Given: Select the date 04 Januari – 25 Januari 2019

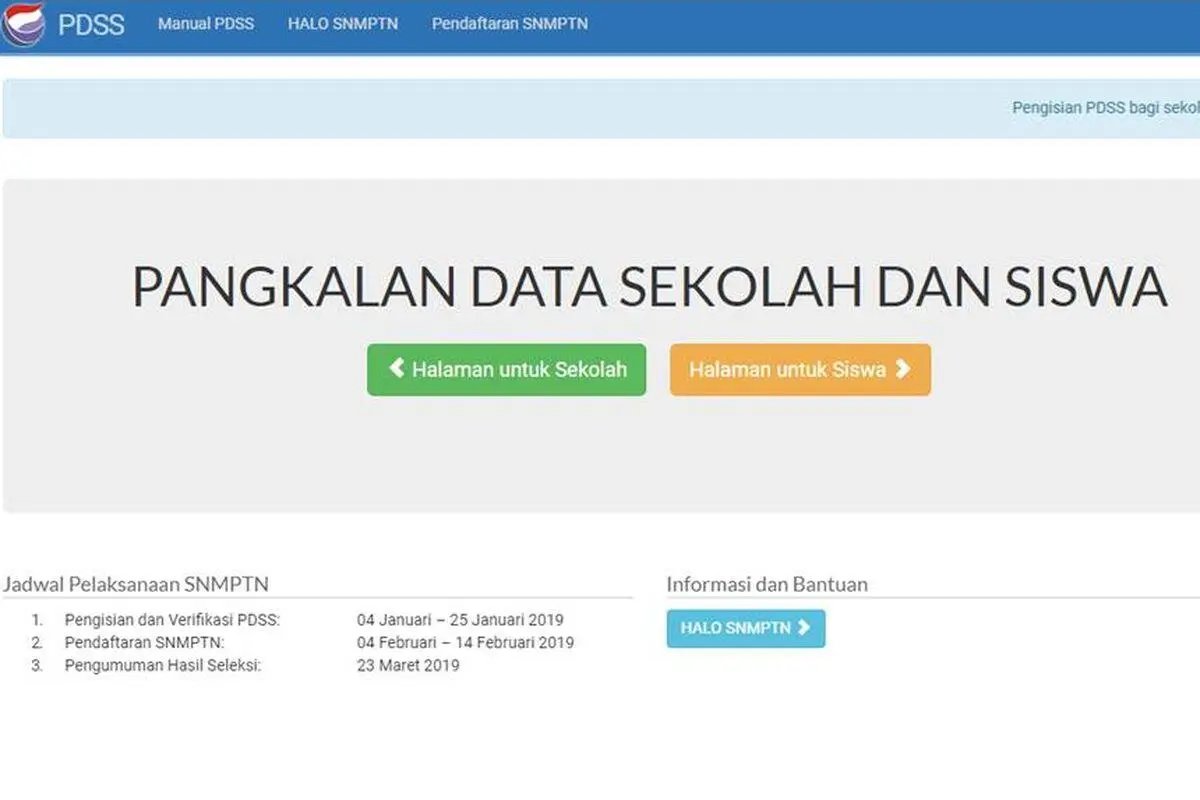Looking at the screenshot, I should (x=461, y=620).
